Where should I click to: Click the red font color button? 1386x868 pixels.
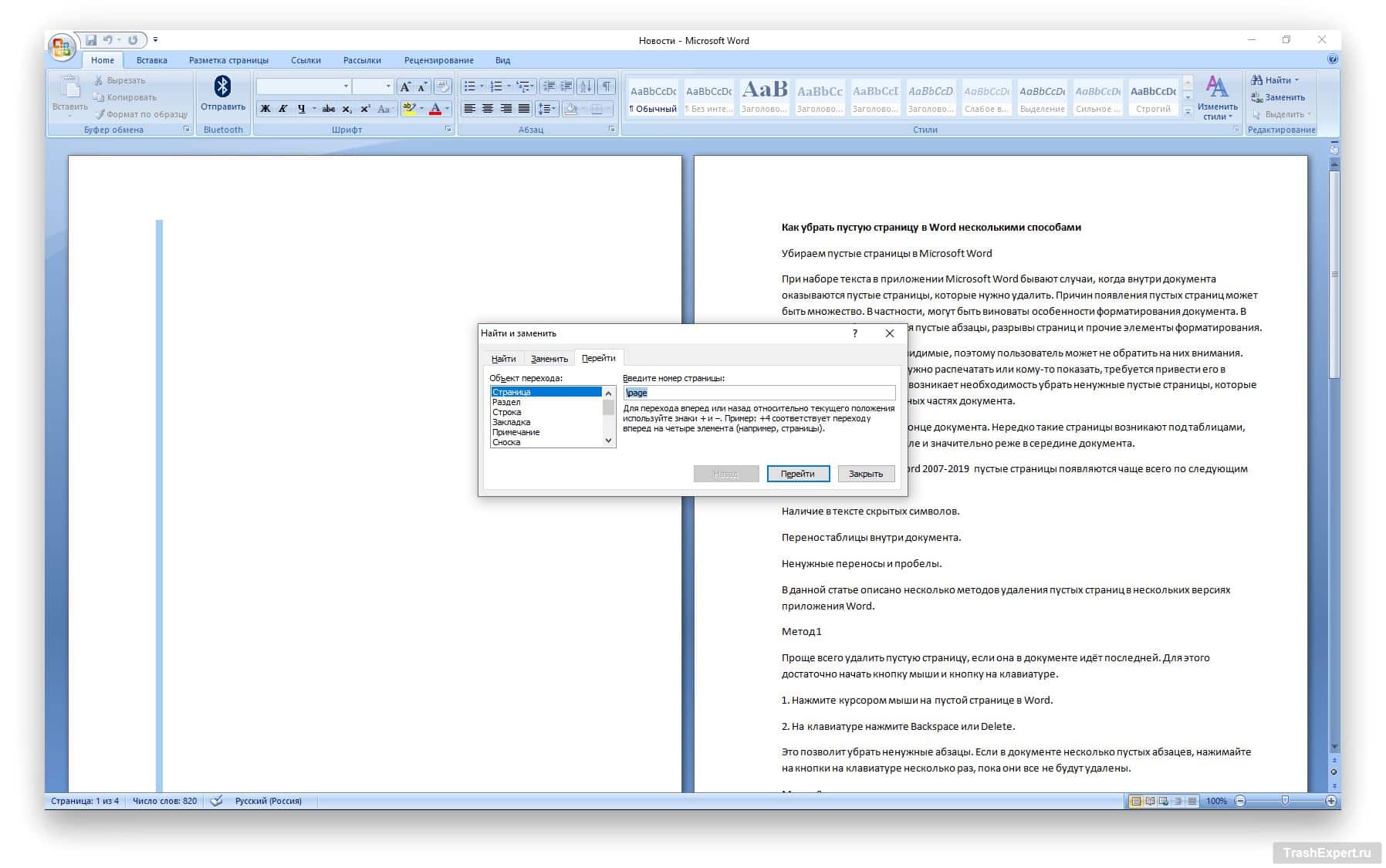(435, 109)
